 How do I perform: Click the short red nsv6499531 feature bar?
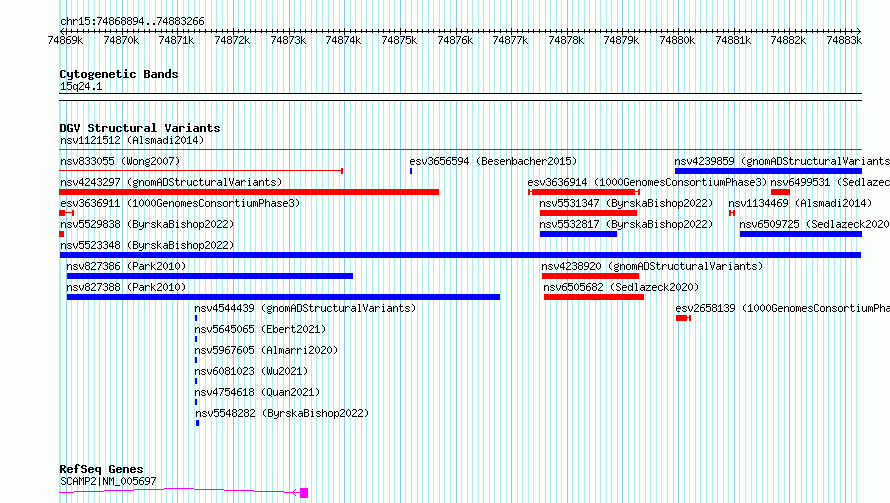coord(780,192)
